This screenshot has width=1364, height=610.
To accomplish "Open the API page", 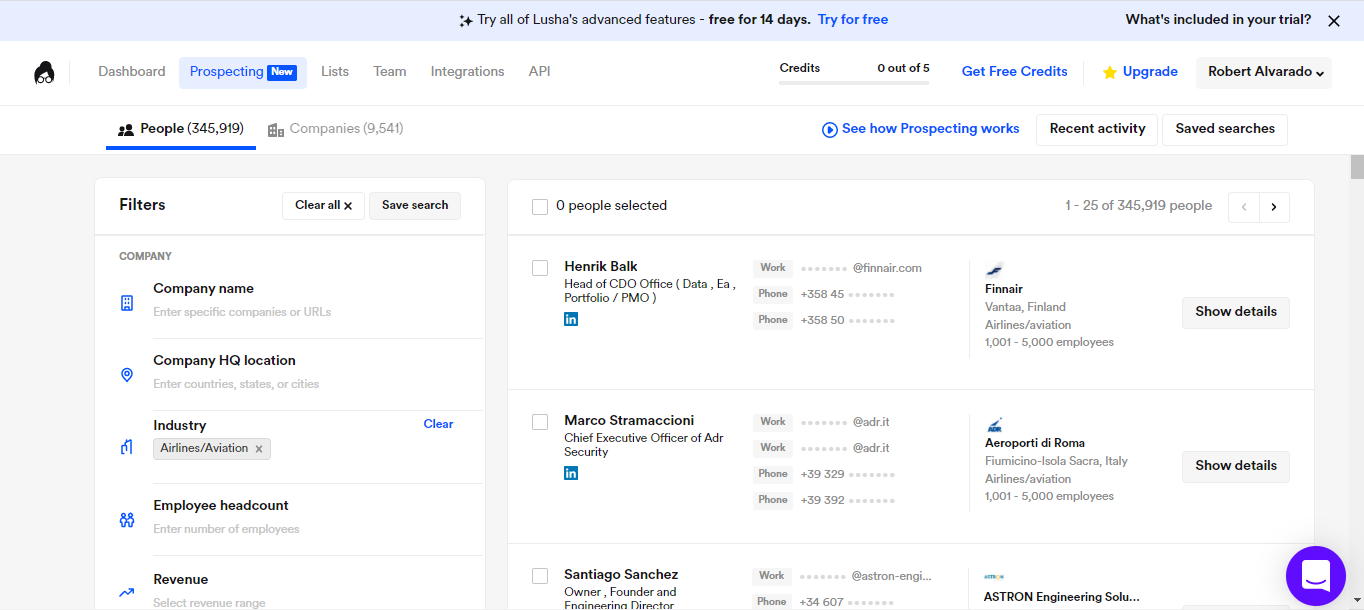I will 540,72.
